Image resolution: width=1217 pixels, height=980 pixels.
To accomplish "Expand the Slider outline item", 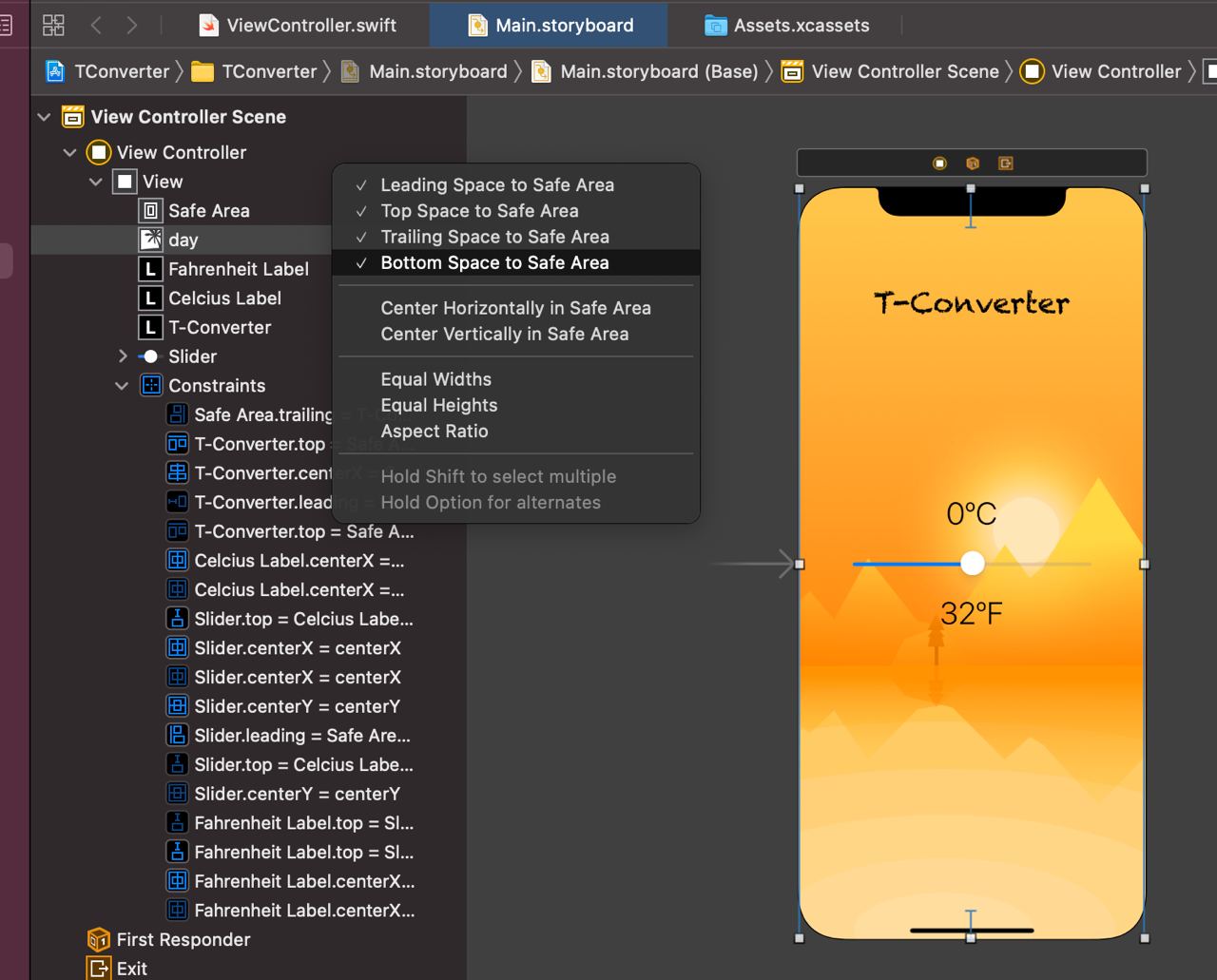I will click(x=122, y=356).
